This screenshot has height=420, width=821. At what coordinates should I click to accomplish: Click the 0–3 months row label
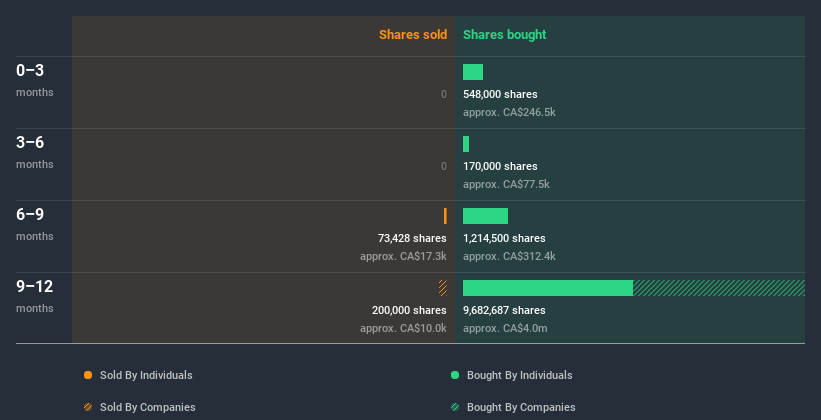coord(35,80)
